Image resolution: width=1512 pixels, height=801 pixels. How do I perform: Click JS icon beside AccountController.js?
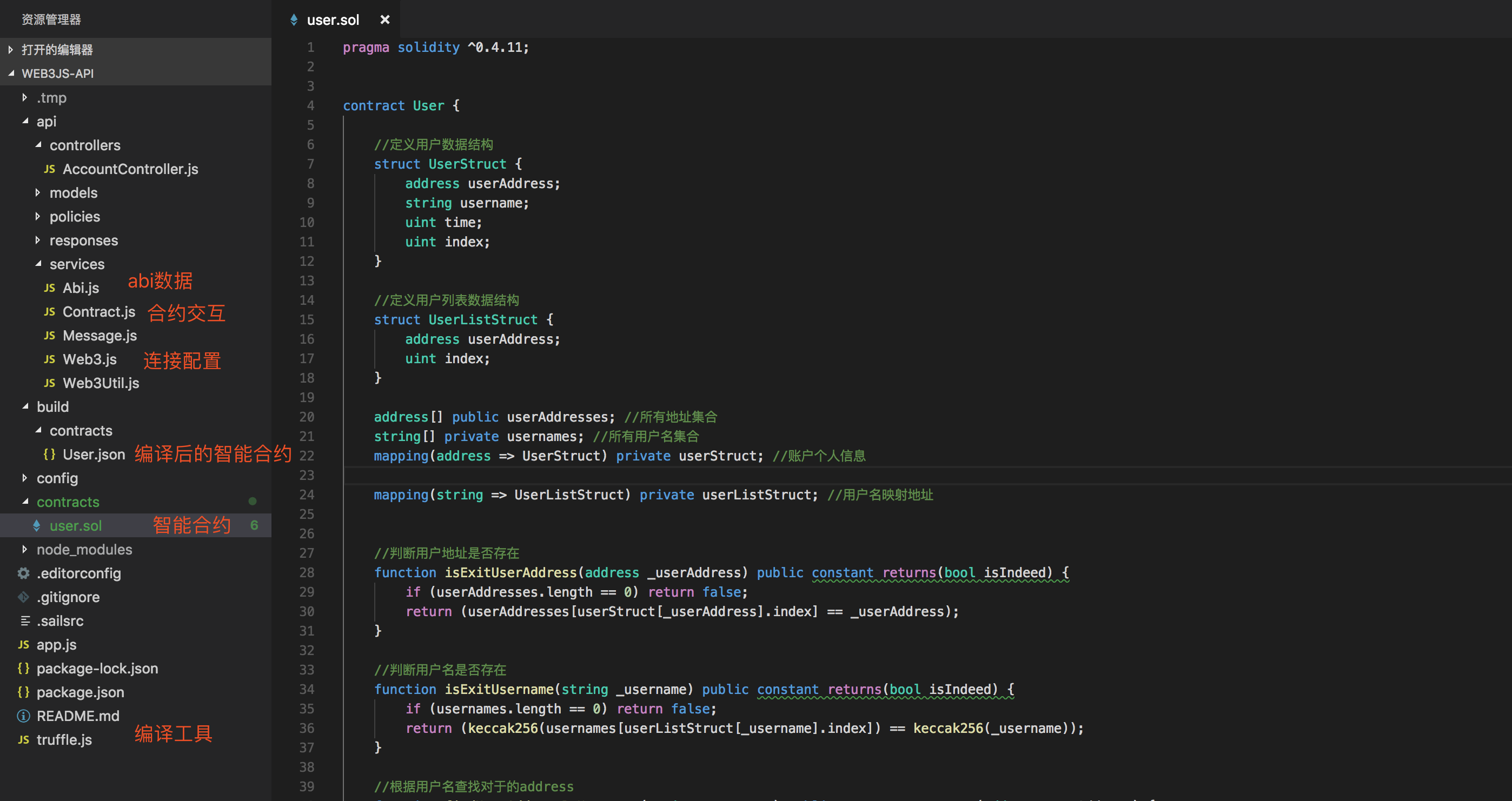49,169
